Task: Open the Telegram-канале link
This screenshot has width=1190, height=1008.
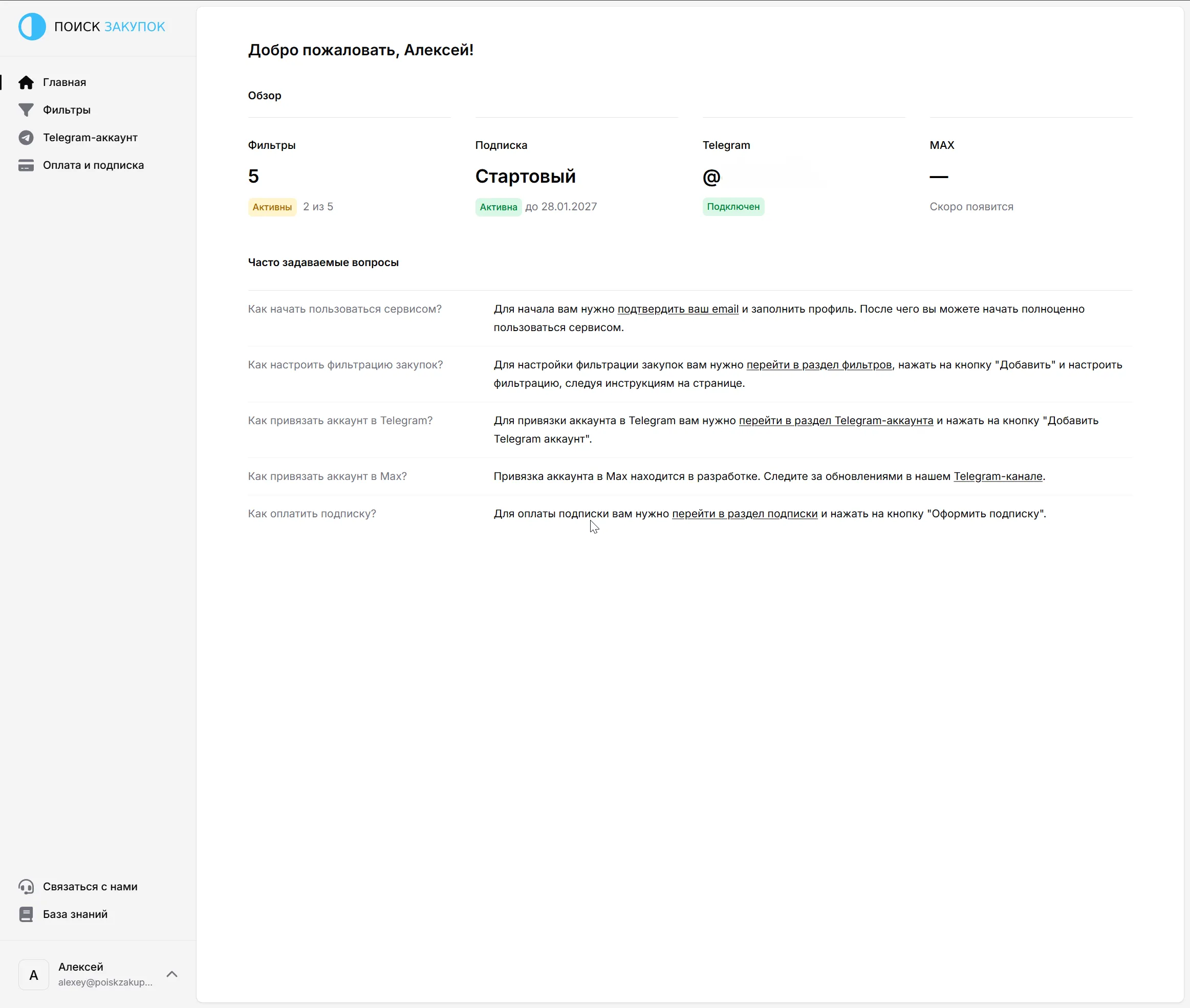Action: click(998, 476)
